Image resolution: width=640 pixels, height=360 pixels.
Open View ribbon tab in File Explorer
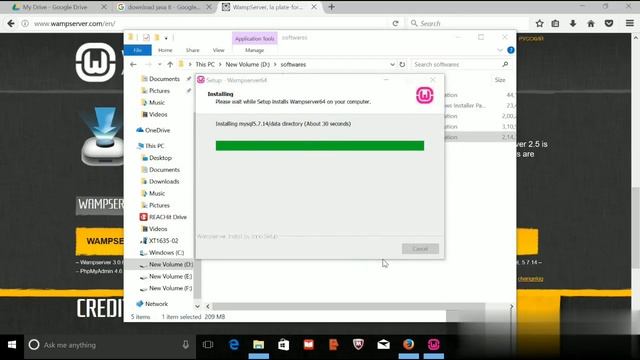[218, 50]
